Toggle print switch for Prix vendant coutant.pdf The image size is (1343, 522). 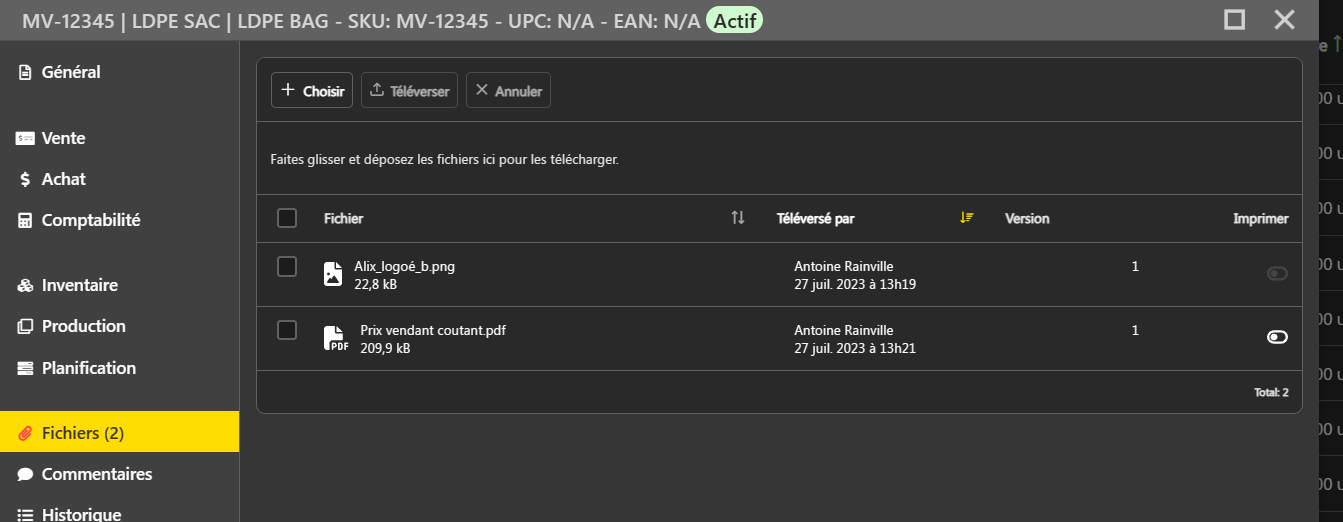[1277, 337]
